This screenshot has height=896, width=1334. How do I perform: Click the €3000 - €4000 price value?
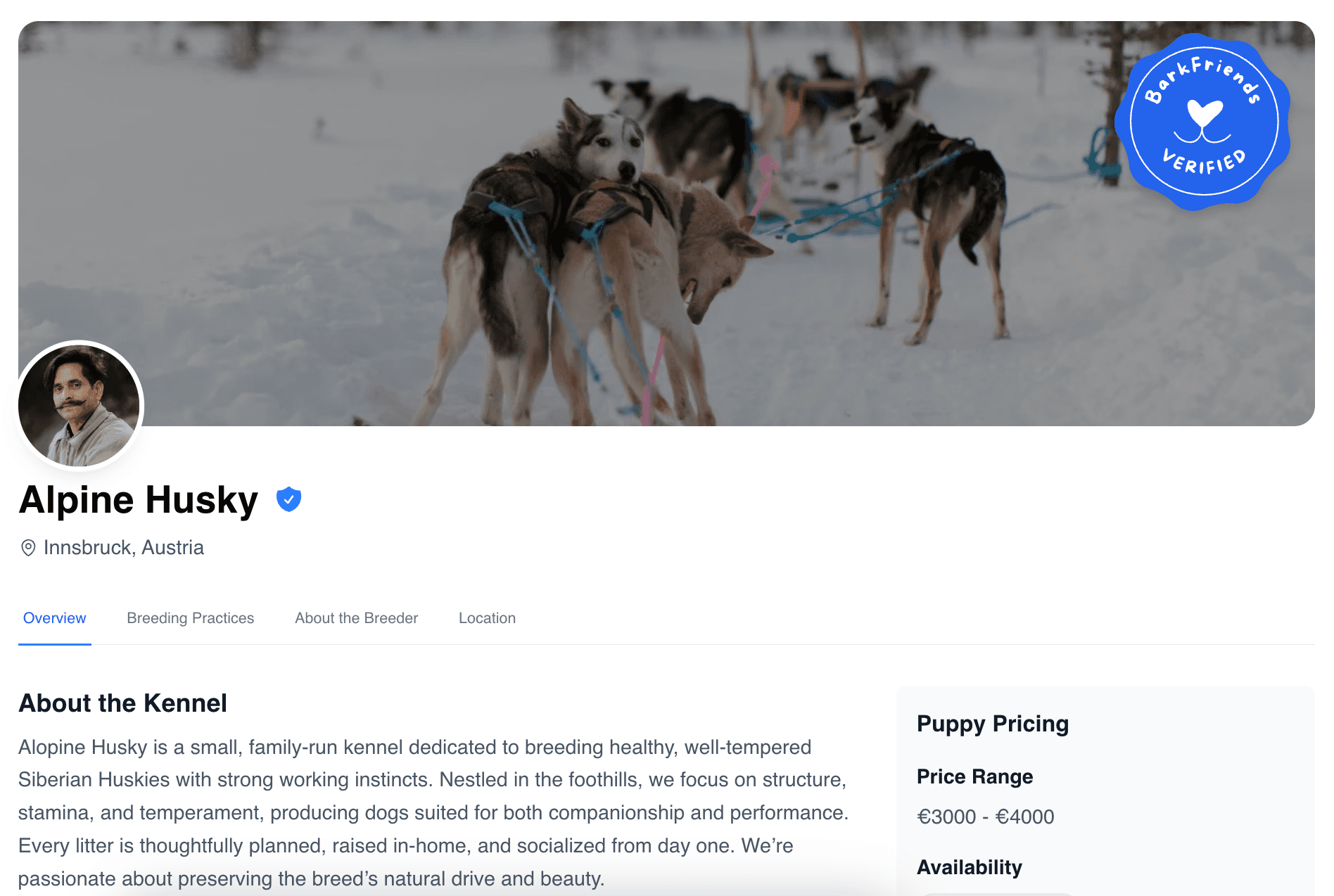click(x=986, y=817)
